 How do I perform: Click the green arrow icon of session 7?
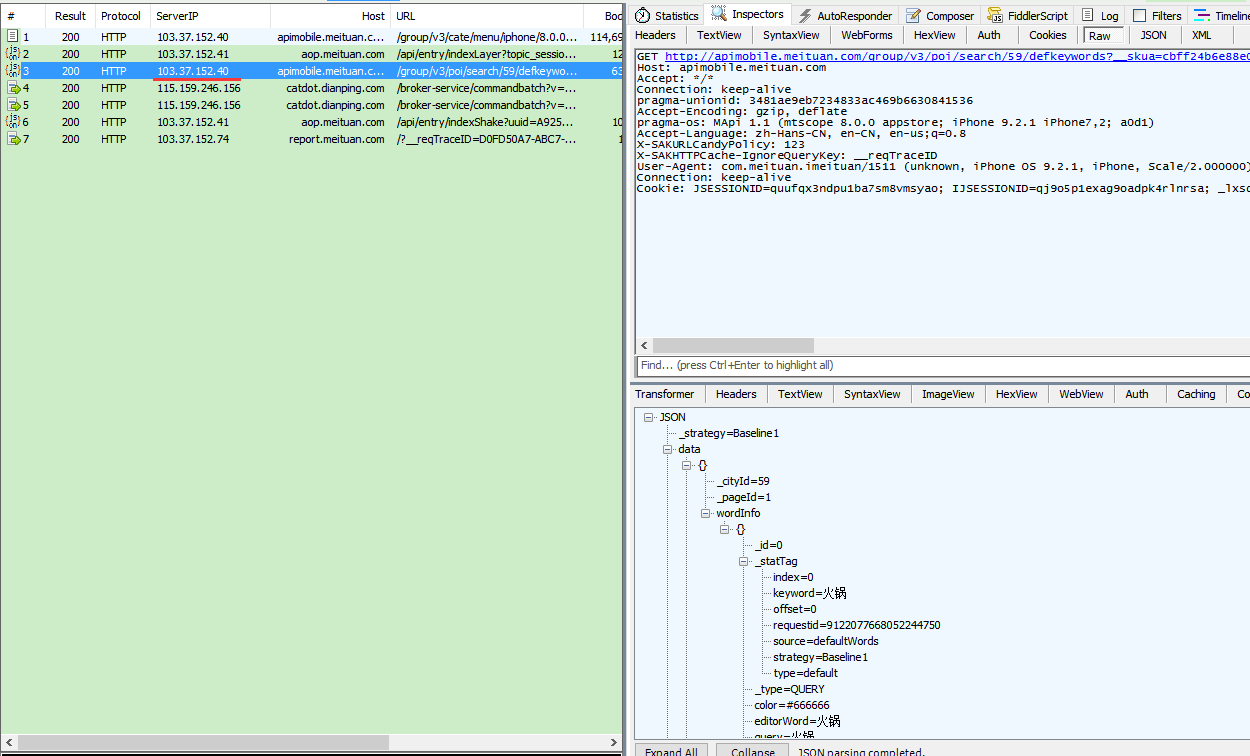(x=14, y=139)
